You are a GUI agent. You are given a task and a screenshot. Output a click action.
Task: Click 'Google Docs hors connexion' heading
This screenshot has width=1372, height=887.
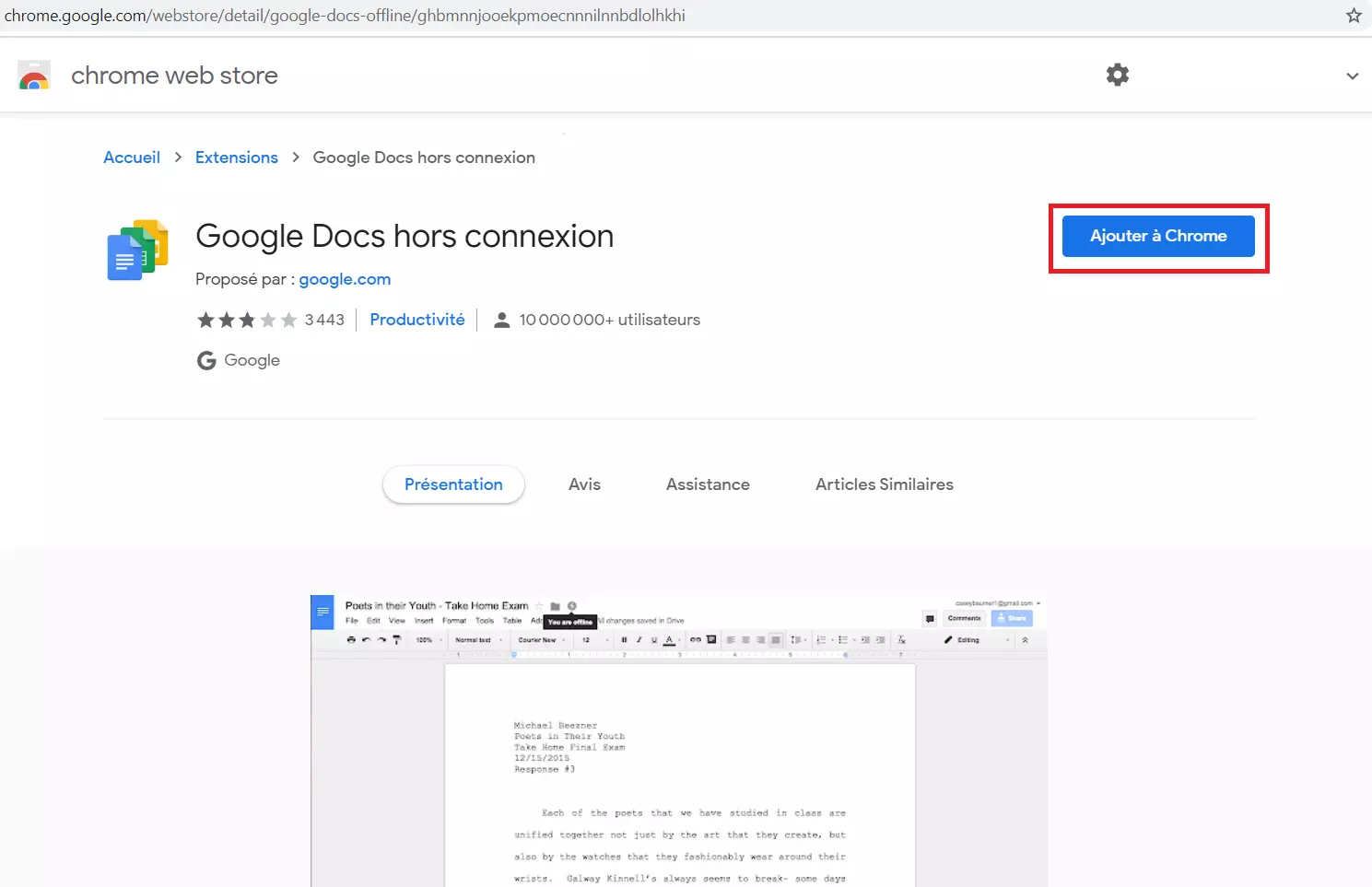[405, 236]
